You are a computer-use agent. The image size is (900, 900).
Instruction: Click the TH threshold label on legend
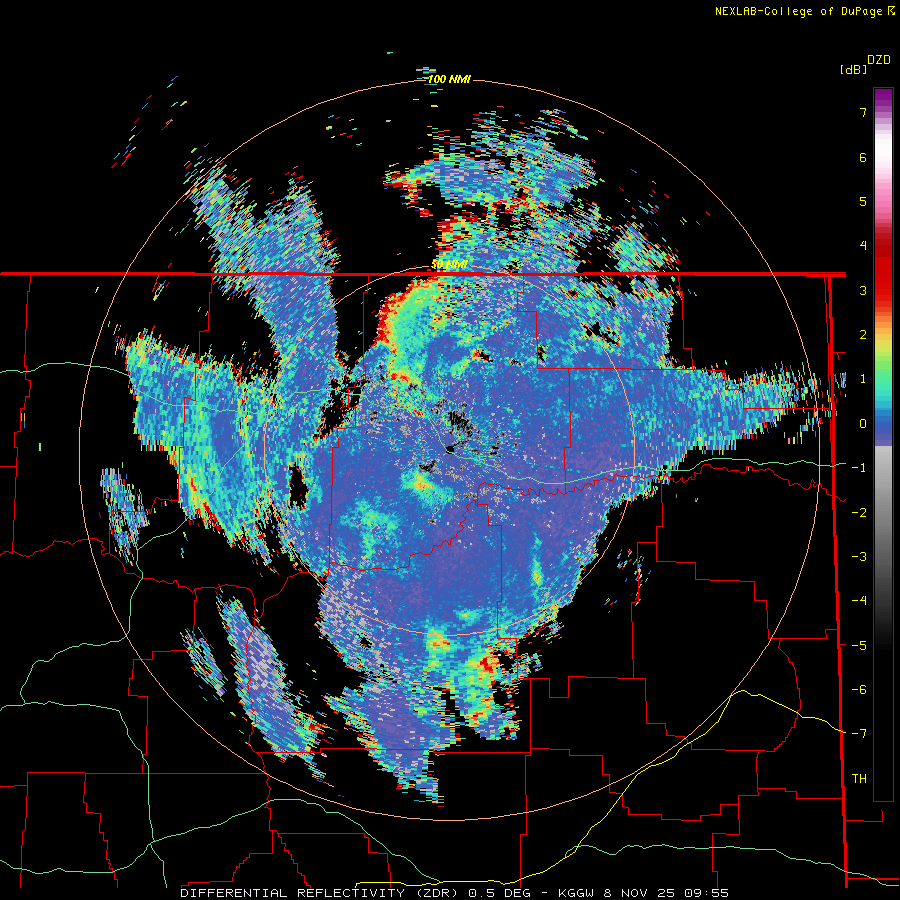point(859,779)
